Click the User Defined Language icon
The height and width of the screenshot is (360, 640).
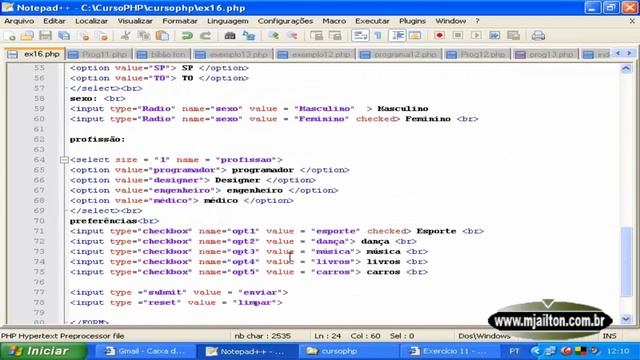click(x=415, y=36)
